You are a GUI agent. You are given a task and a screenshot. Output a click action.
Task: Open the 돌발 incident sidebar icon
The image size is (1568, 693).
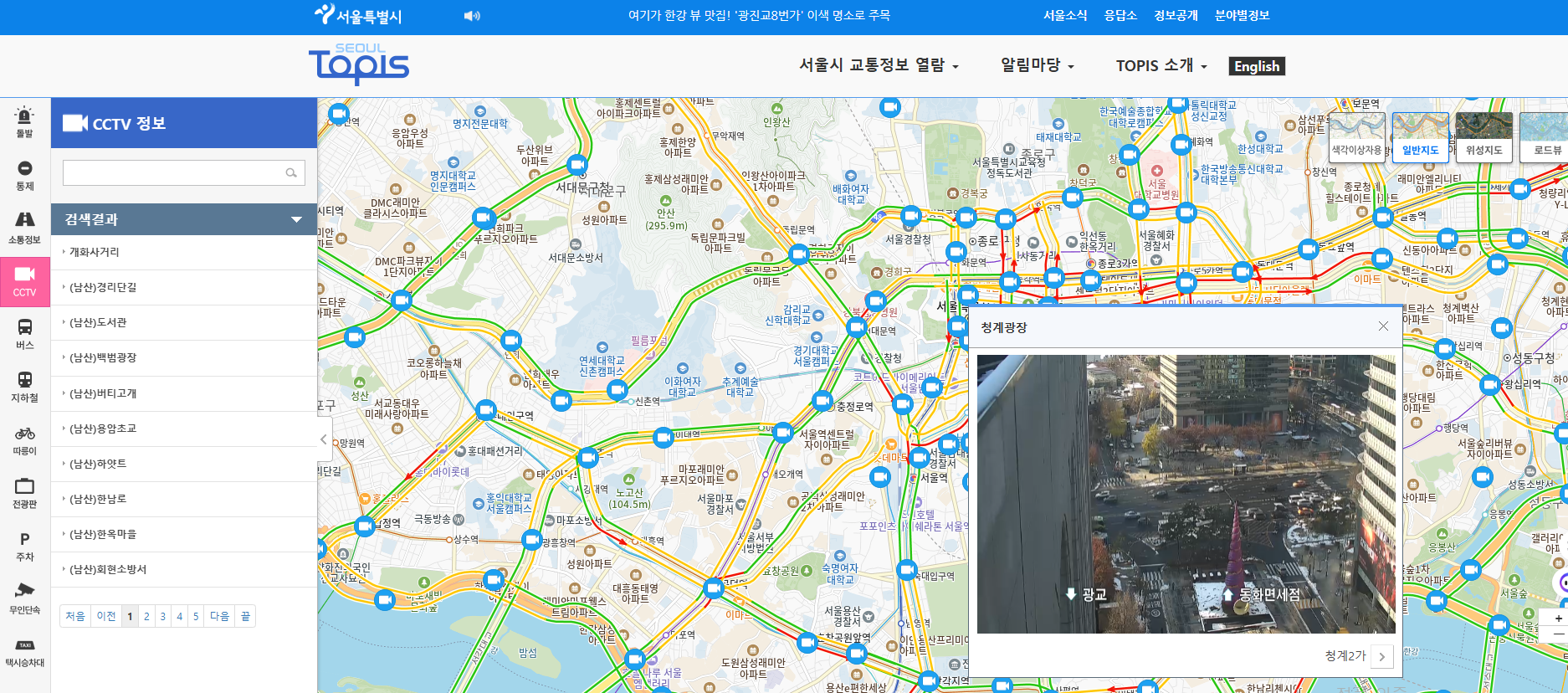tap(24, 122)
